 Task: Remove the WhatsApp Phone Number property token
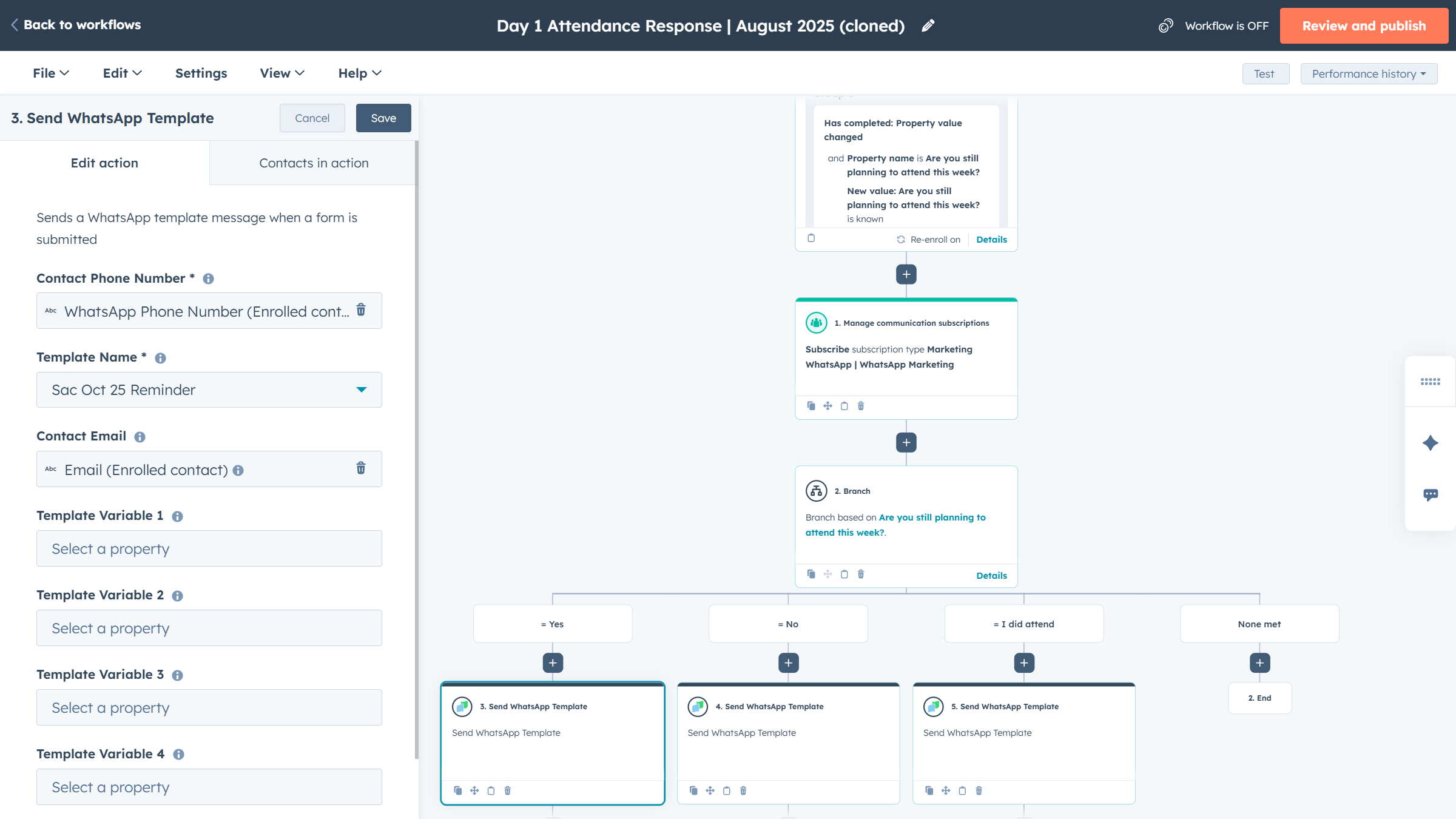(x=361, y=311)
